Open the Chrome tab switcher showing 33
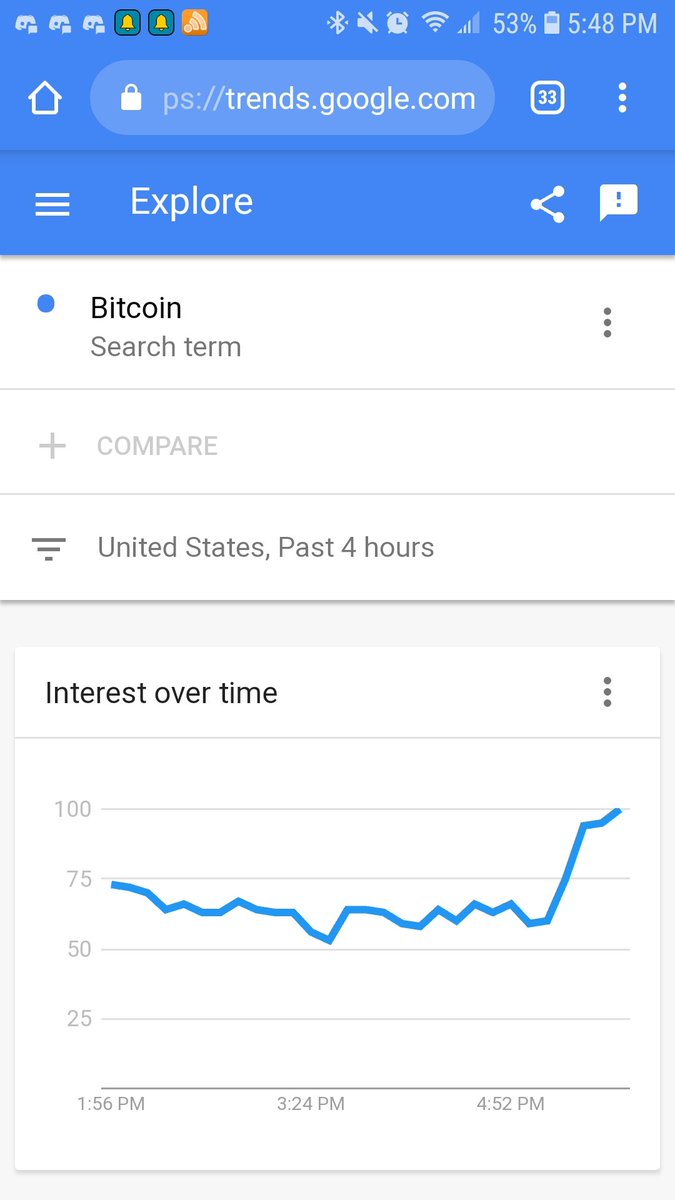Image resolution: width=675 pixels, height=1200 pixels. pyautogui.click(x=547, y=98)
